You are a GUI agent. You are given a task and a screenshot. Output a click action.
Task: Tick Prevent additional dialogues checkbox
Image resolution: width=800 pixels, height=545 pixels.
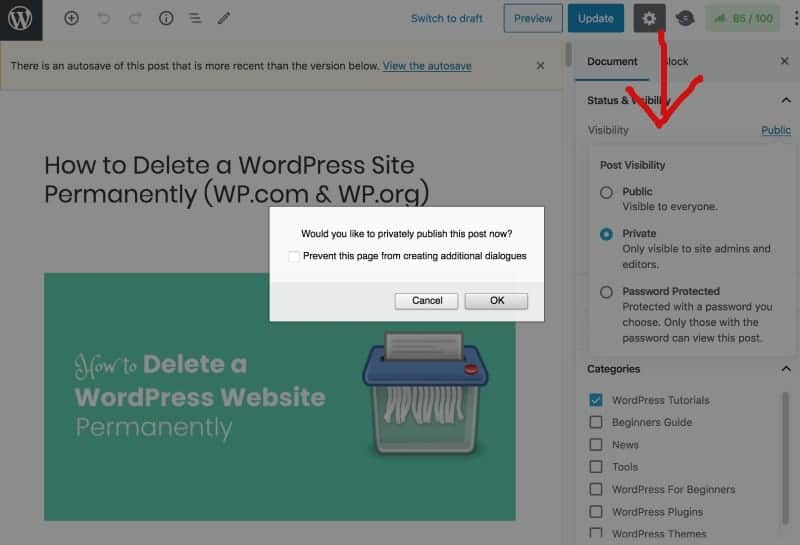click(x=294, y=256)
